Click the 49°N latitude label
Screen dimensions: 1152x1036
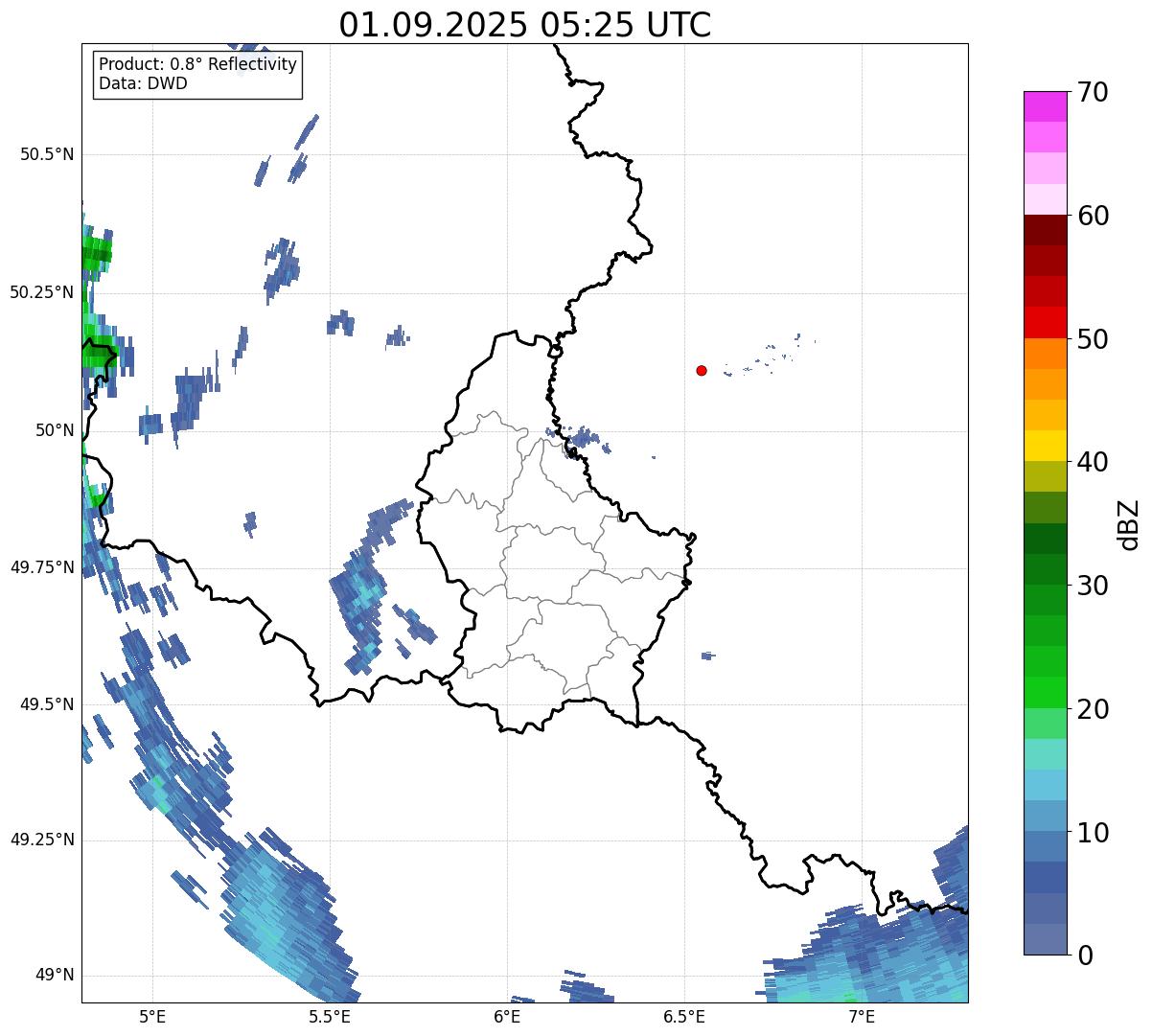54,976
